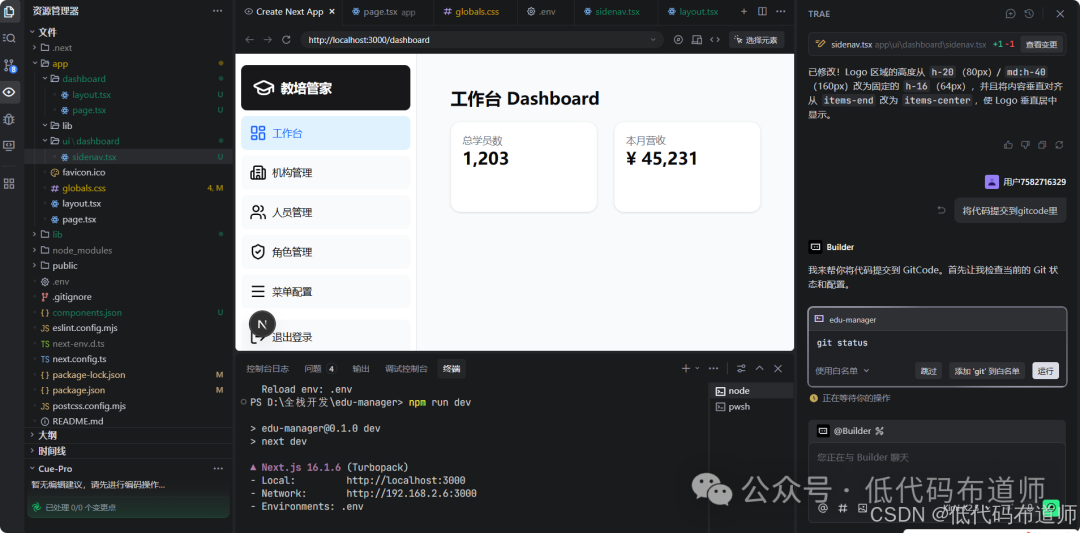Screen dimensions: 1080x533
Task: Open the Search view in activity bar
Action: point(9,38)
